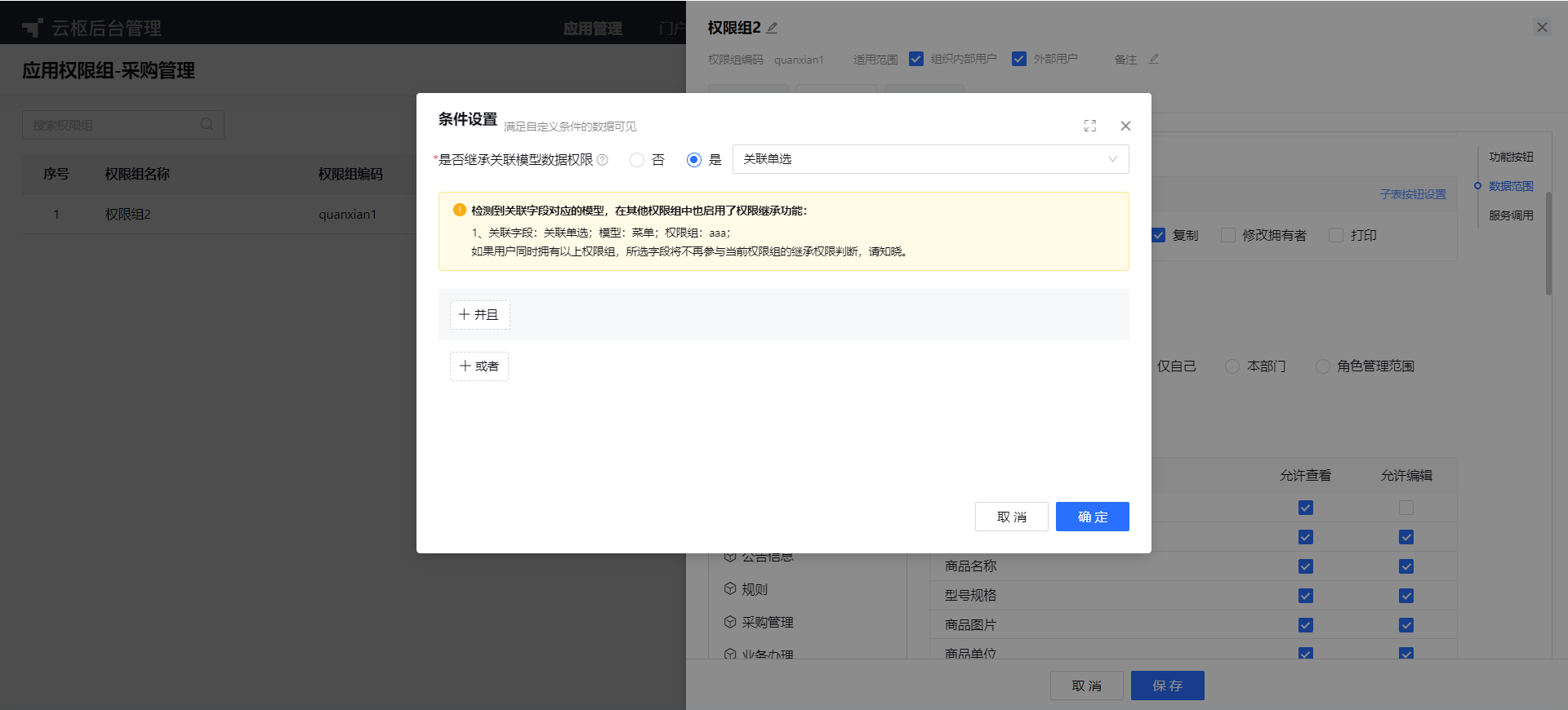Image resolution: width=1568 pixels, height=710 pixels.
Task: Open the 子表按钮设置 link
Action: point(1413,194)
